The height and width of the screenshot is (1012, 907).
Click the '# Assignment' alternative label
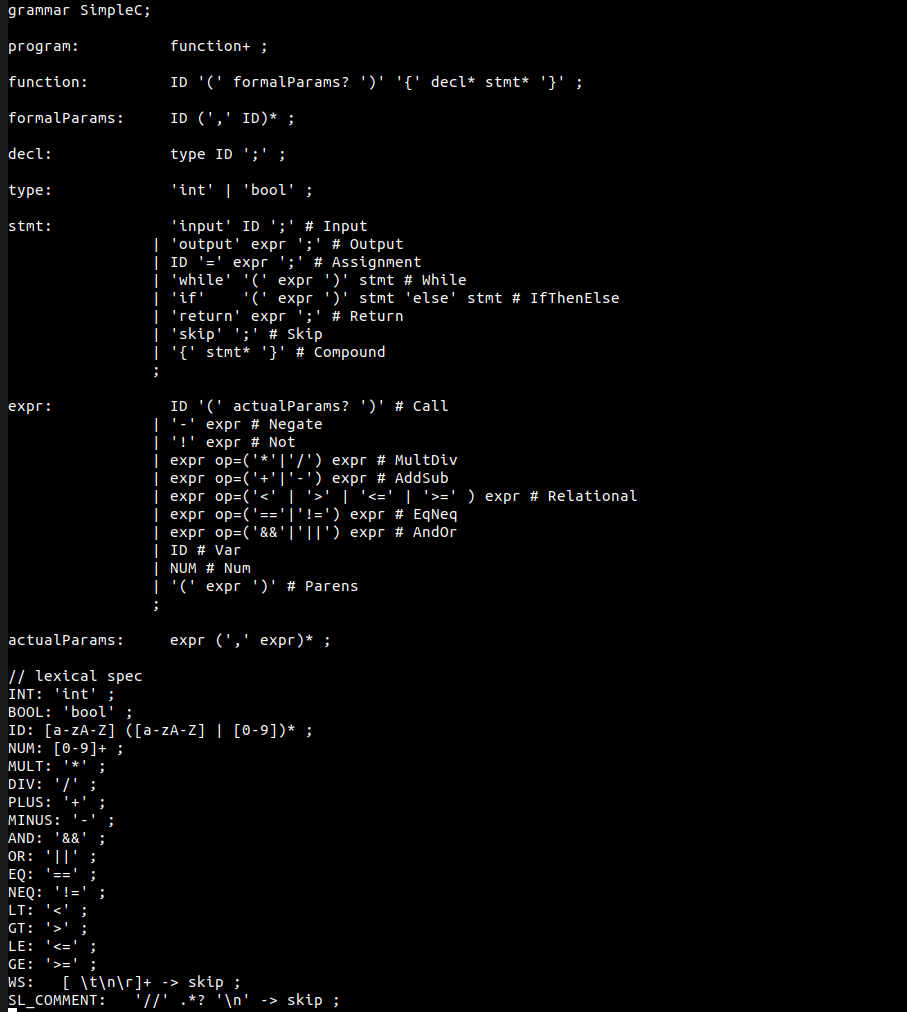point(367,263)
